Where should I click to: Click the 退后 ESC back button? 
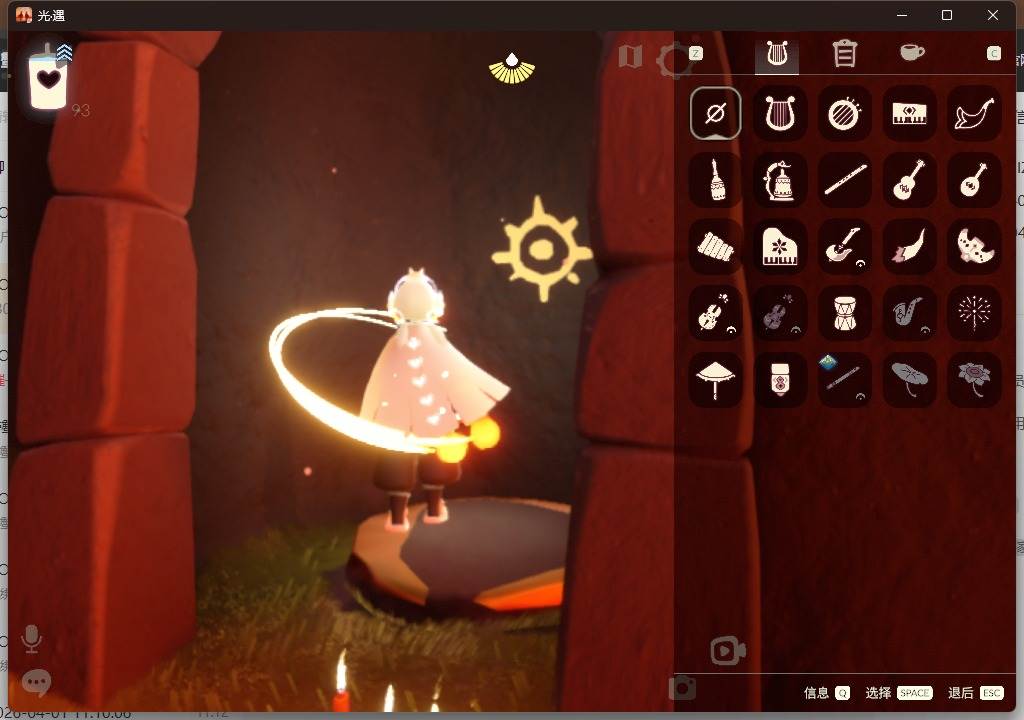pyautogui.click(x=976, y=693)
